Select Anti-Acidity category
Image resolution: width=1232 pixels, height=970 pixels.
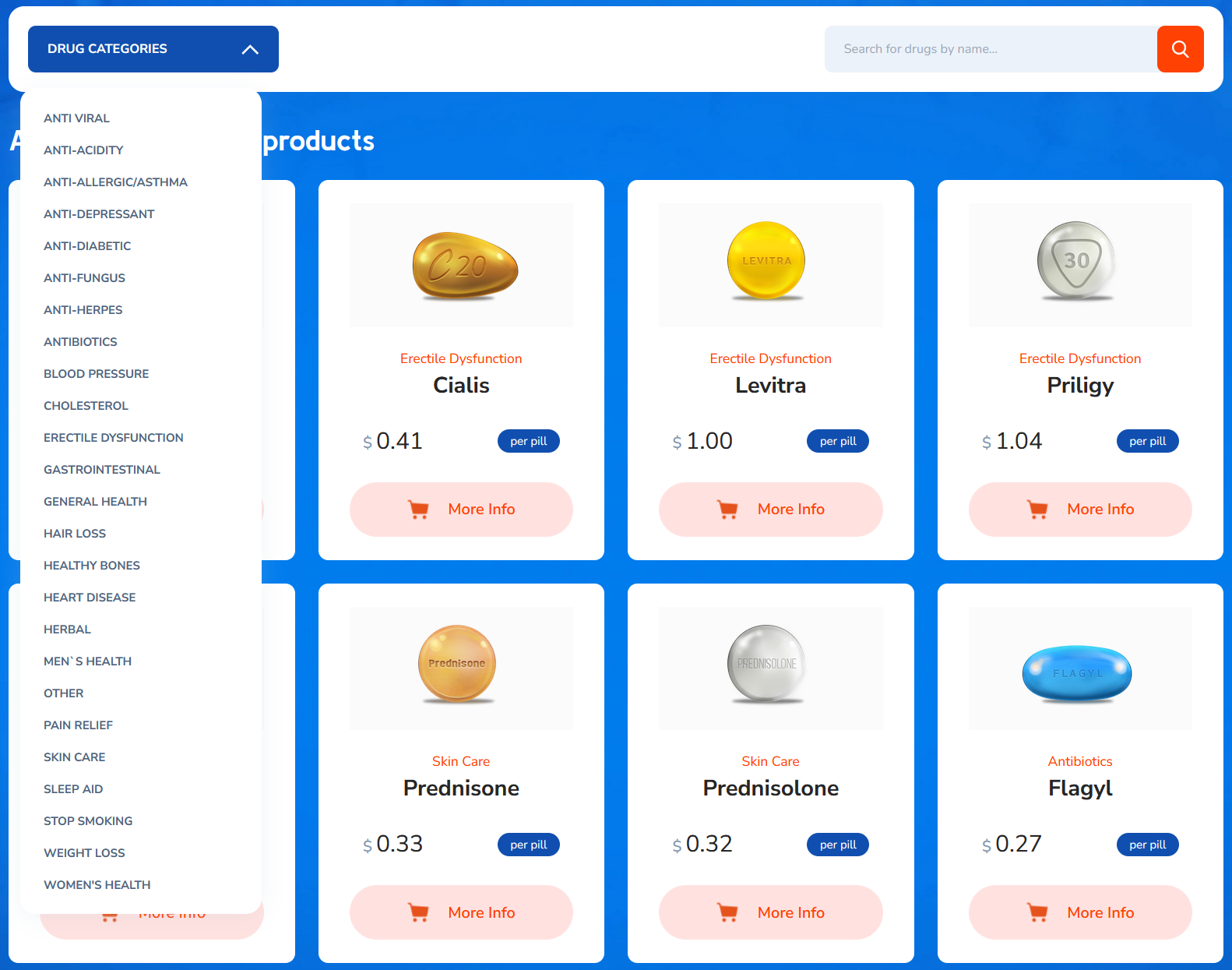click(83, 150)
